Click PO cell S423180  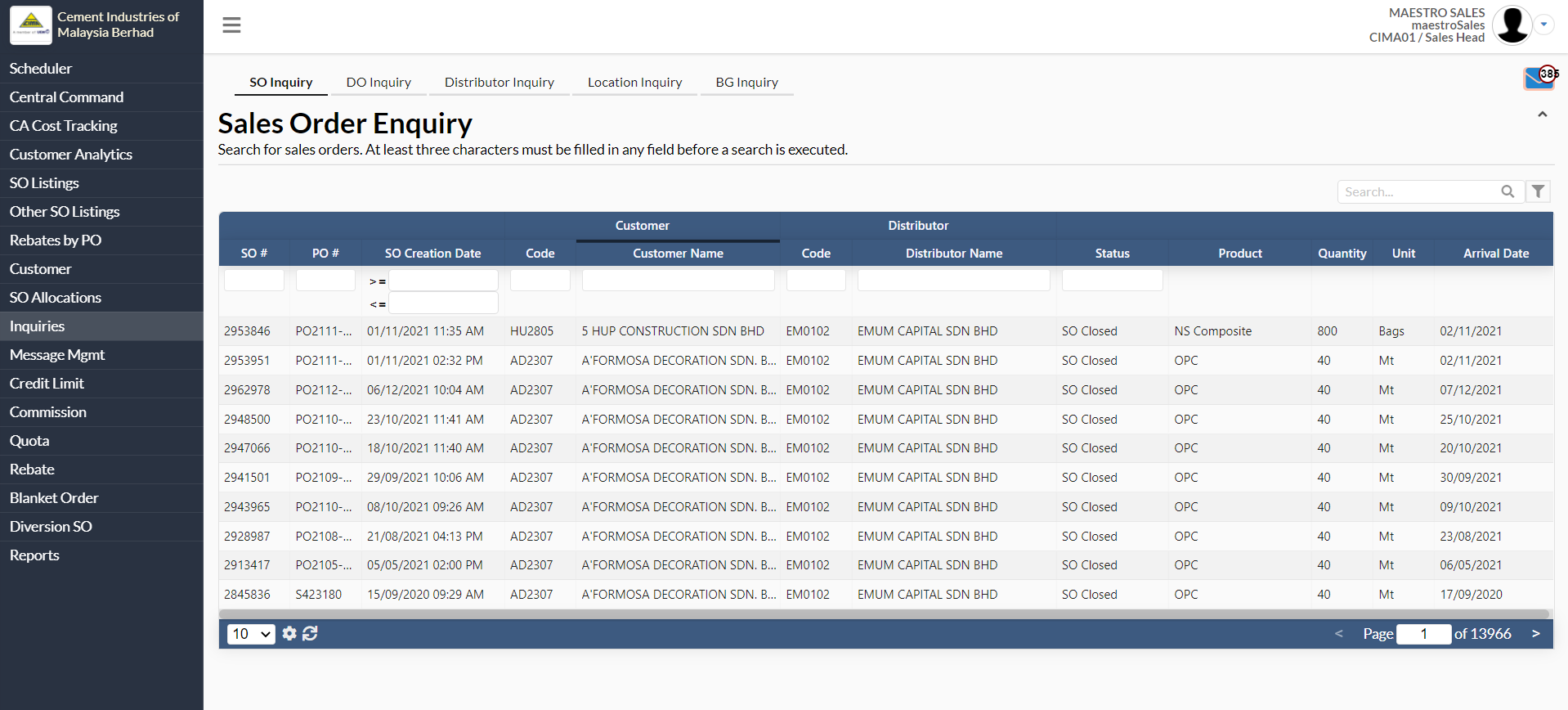(319, 595)
